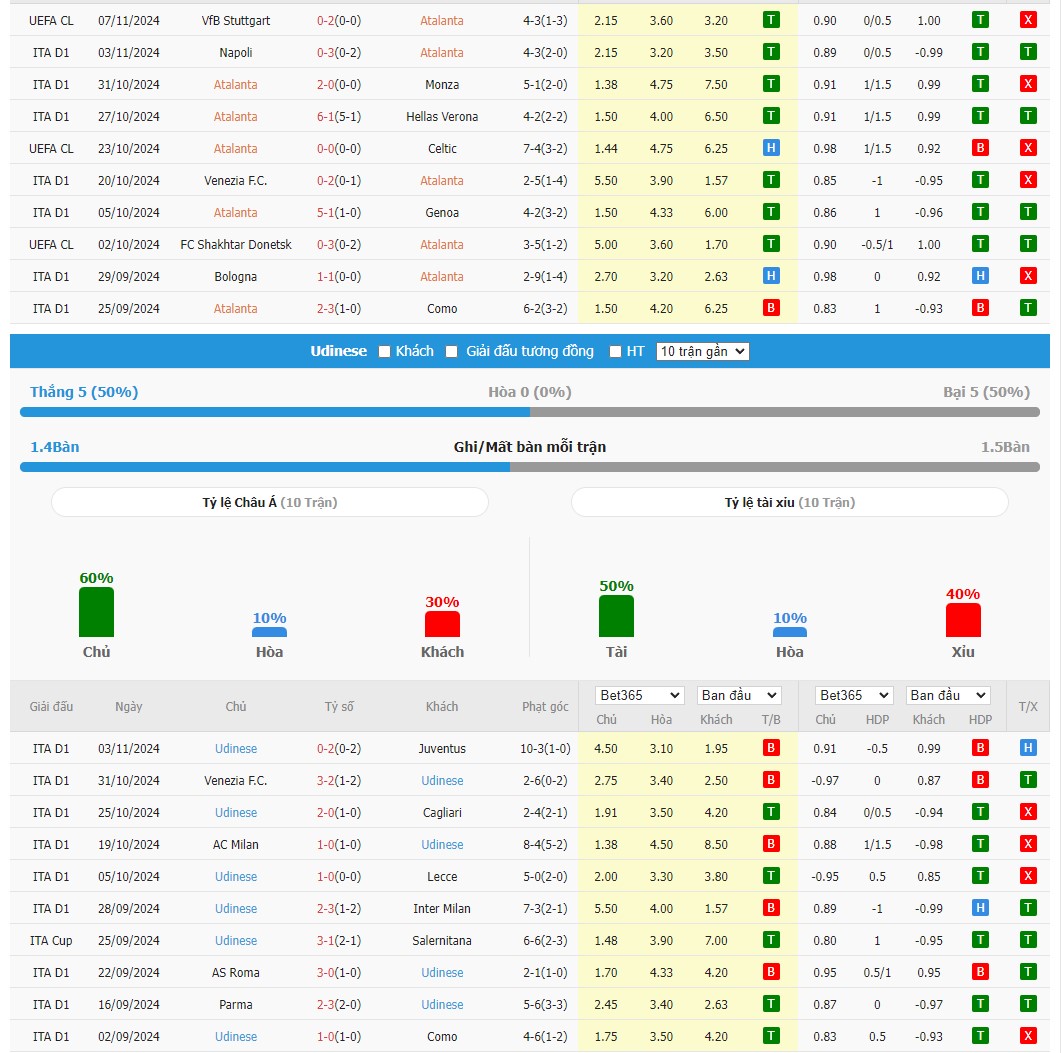Viewport: 1061px width, 1053px height.
Task: Click blue H over/under badge in Udinese vs Juventus row
Action: 1028,748
